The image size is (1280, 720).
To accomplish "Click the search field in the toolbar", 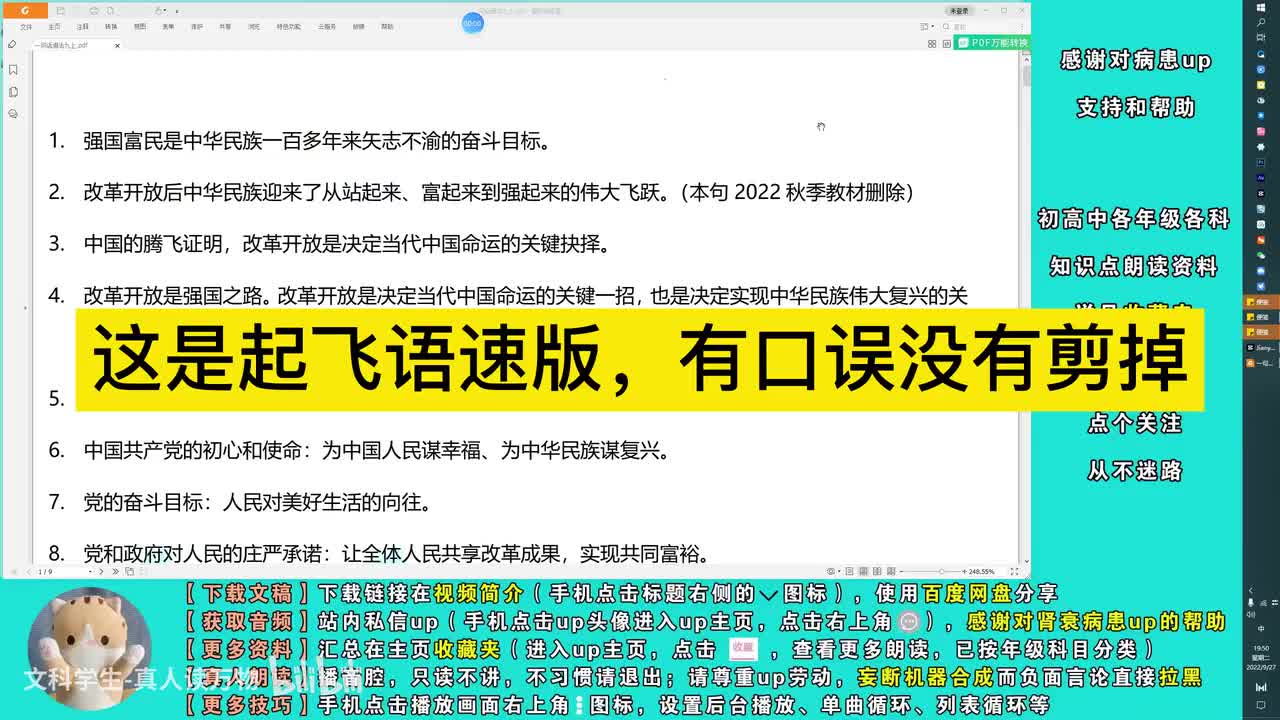I will (980, 27).
